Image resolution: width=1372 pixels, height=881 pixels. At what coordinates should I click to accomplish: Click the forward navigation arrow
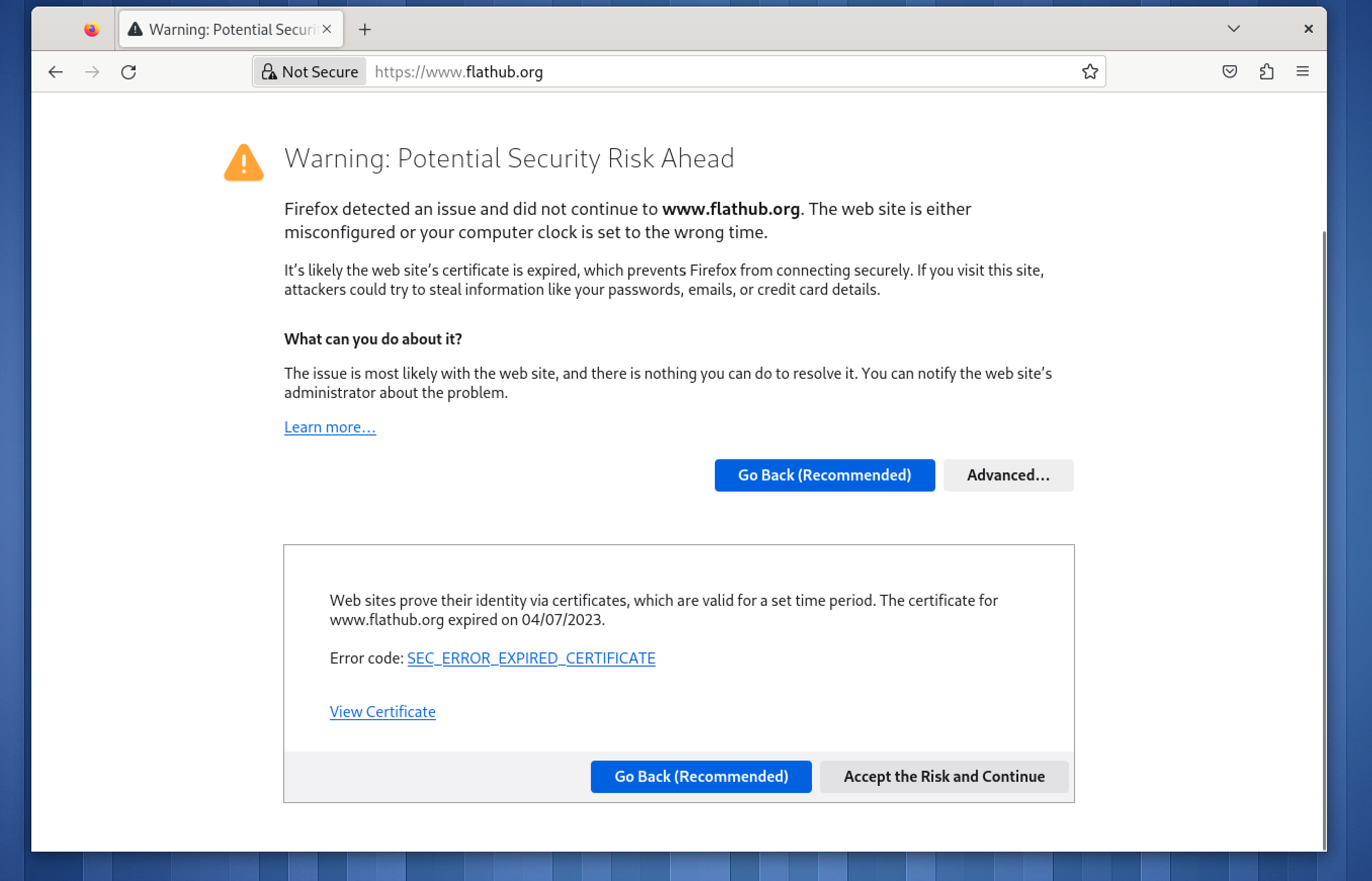[x=92, y=72]
